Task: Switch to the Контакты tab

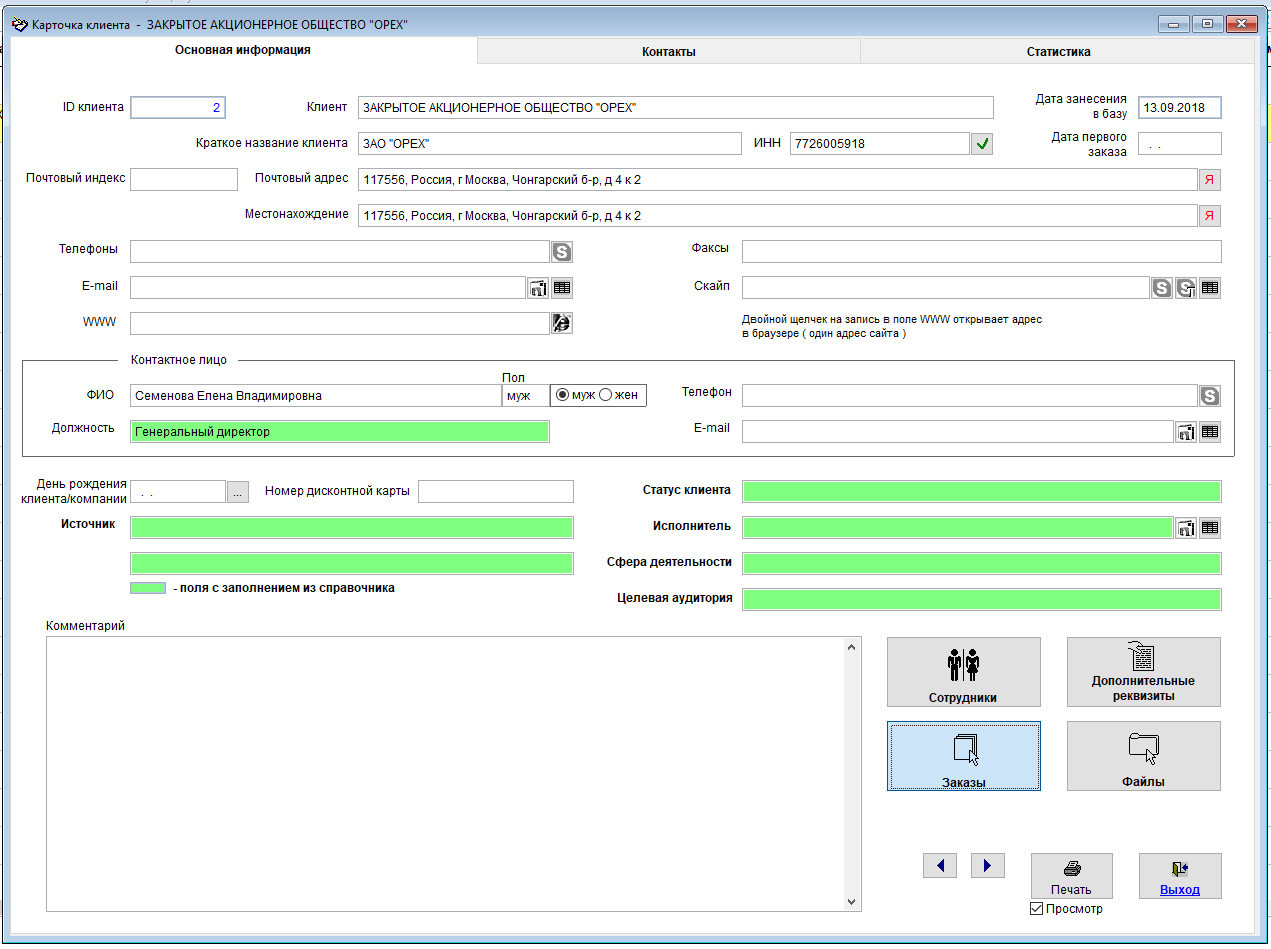Action: 668,51
